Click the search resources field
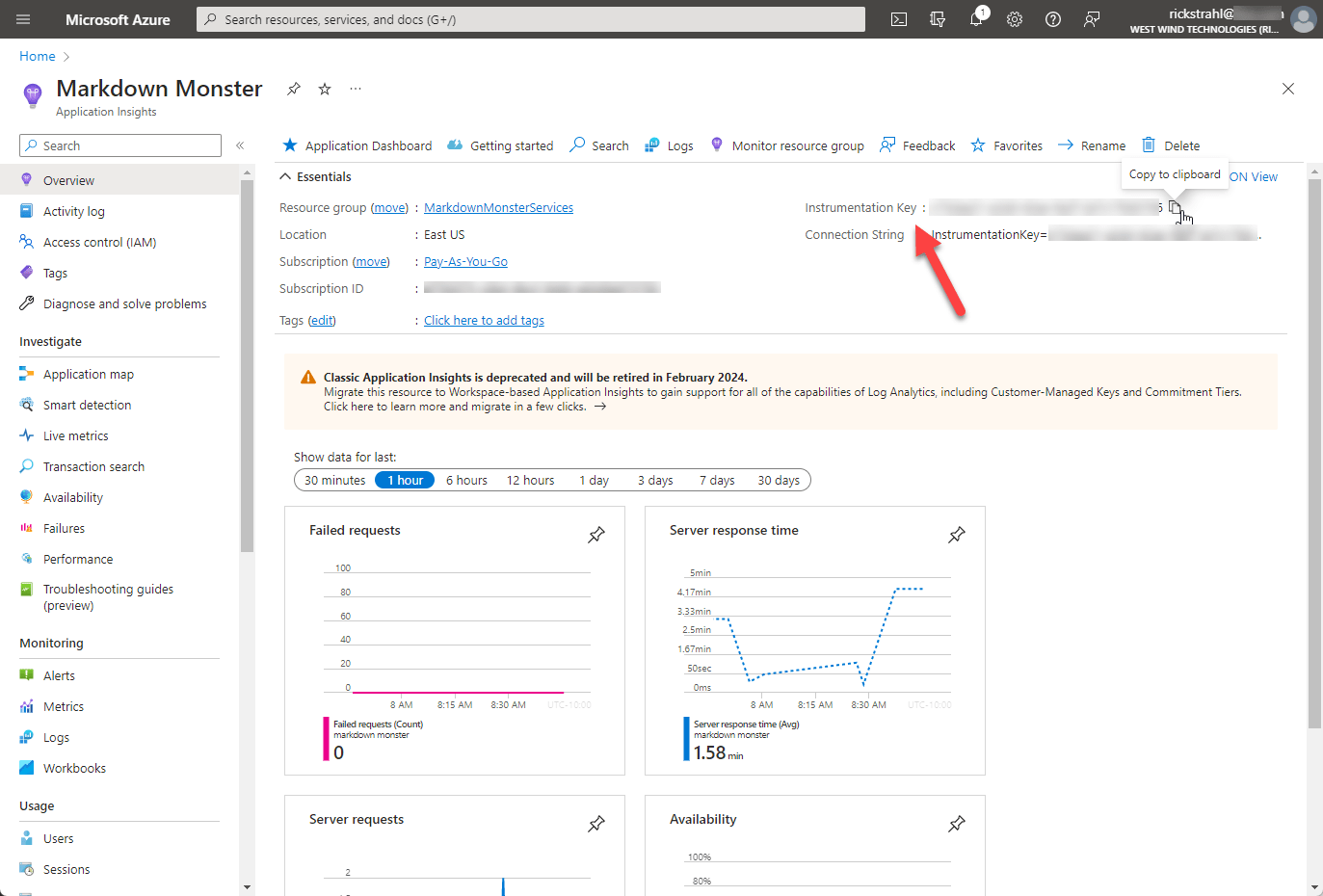The width and height of the screenshot is (1323, 896). [531, 19]
